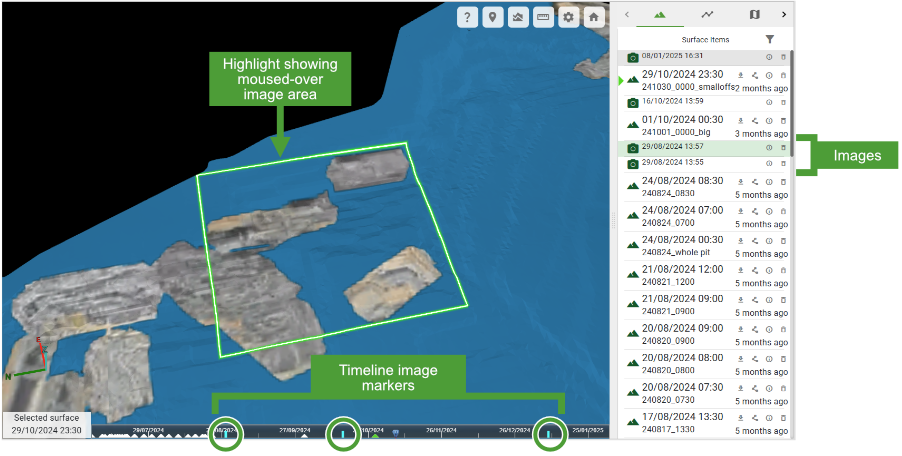Open the help question mark icon
The width and height of the screenshot is (902, 456).
467,17
